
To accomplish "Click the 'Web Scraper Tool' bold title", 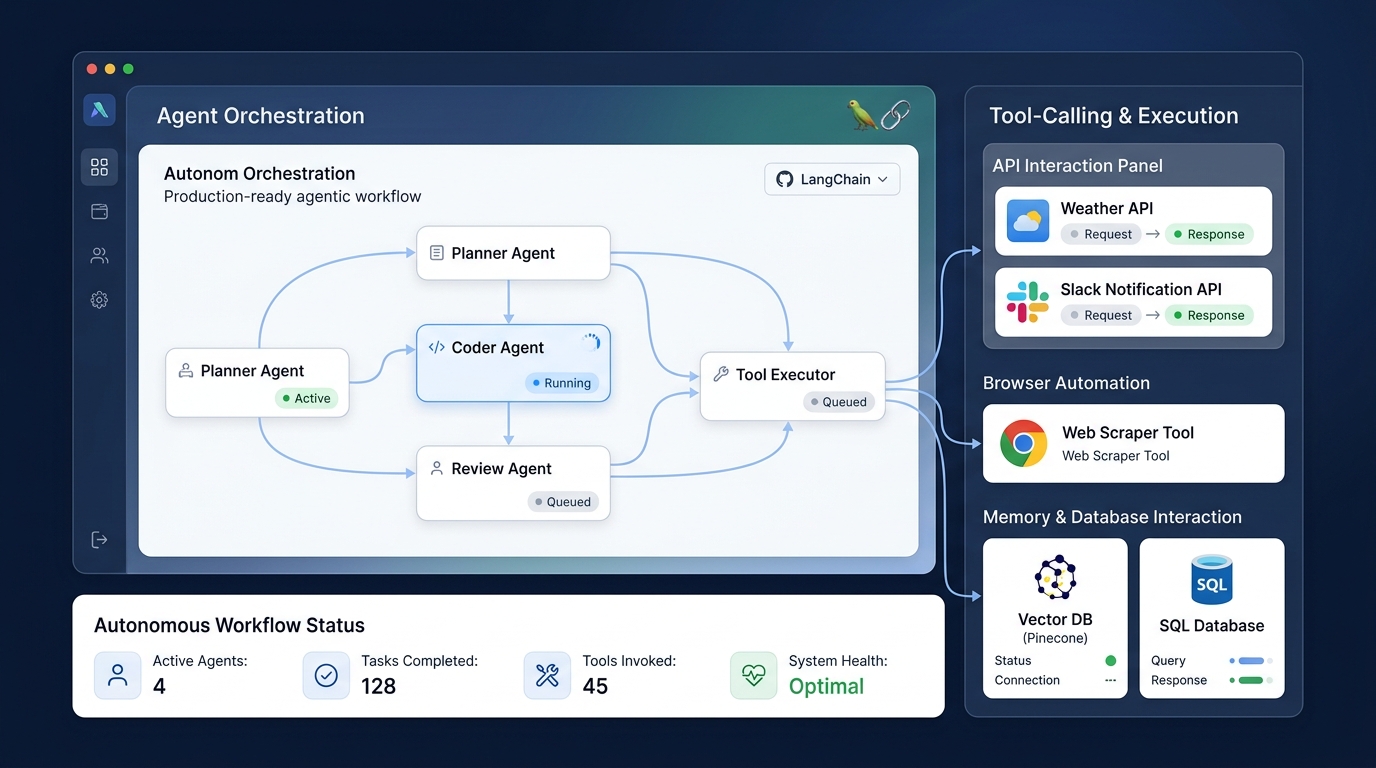I will click(1128, 433).
